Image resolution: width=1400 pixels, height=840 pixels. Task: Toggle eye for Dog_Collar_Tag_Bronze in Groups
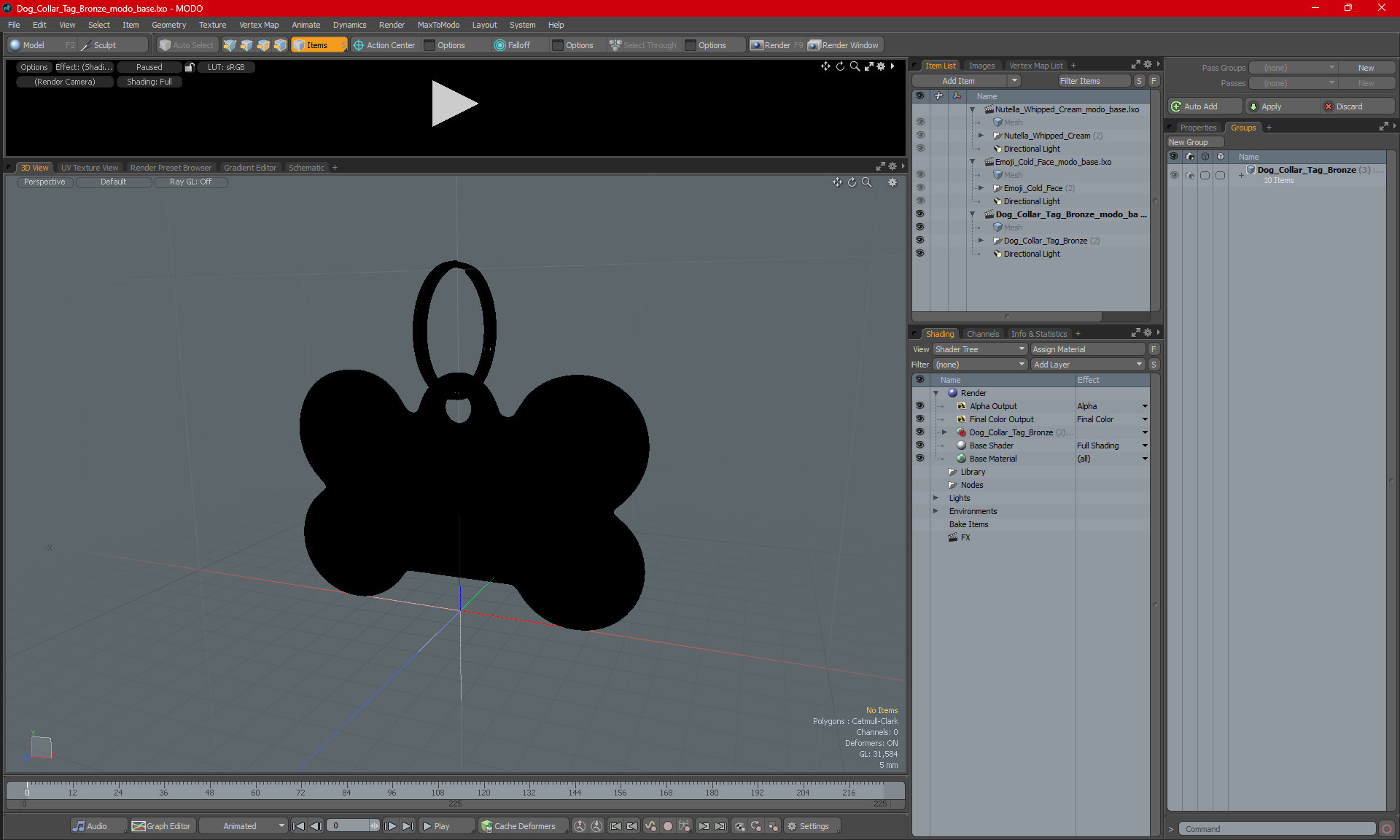click(1174, 175)
